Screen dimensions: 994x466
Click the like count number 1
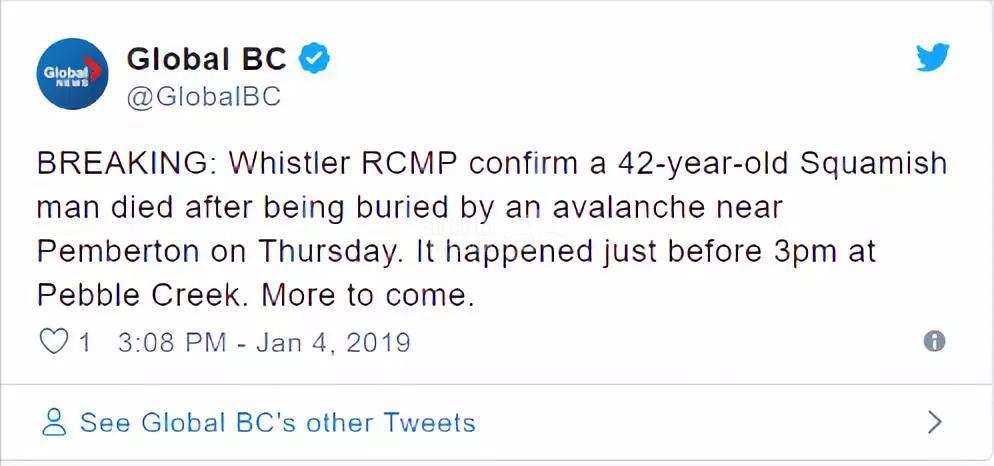point(85,342)
